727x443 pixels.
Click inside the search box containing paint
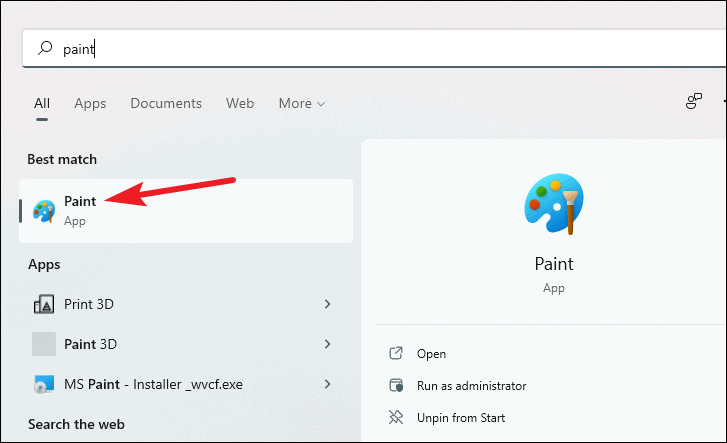[374, 48]
